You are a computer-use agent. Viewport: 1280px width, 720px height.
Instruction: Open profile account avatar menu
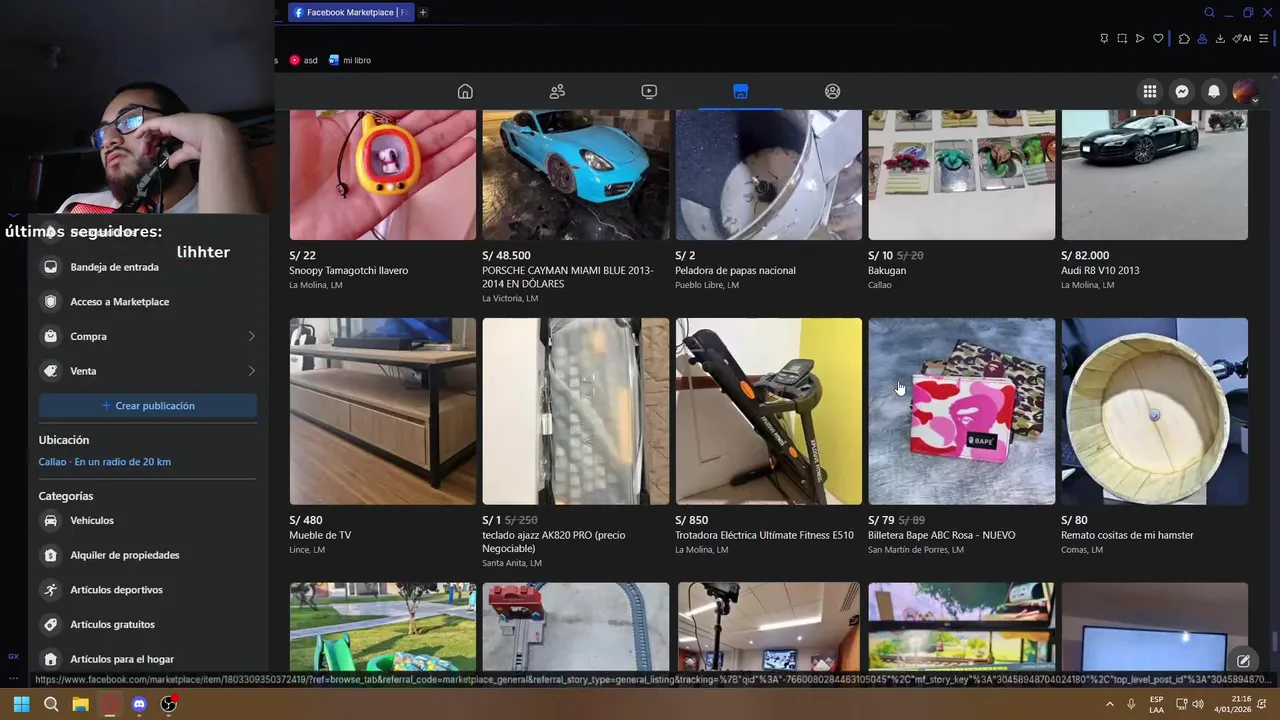pos(1245,91)
